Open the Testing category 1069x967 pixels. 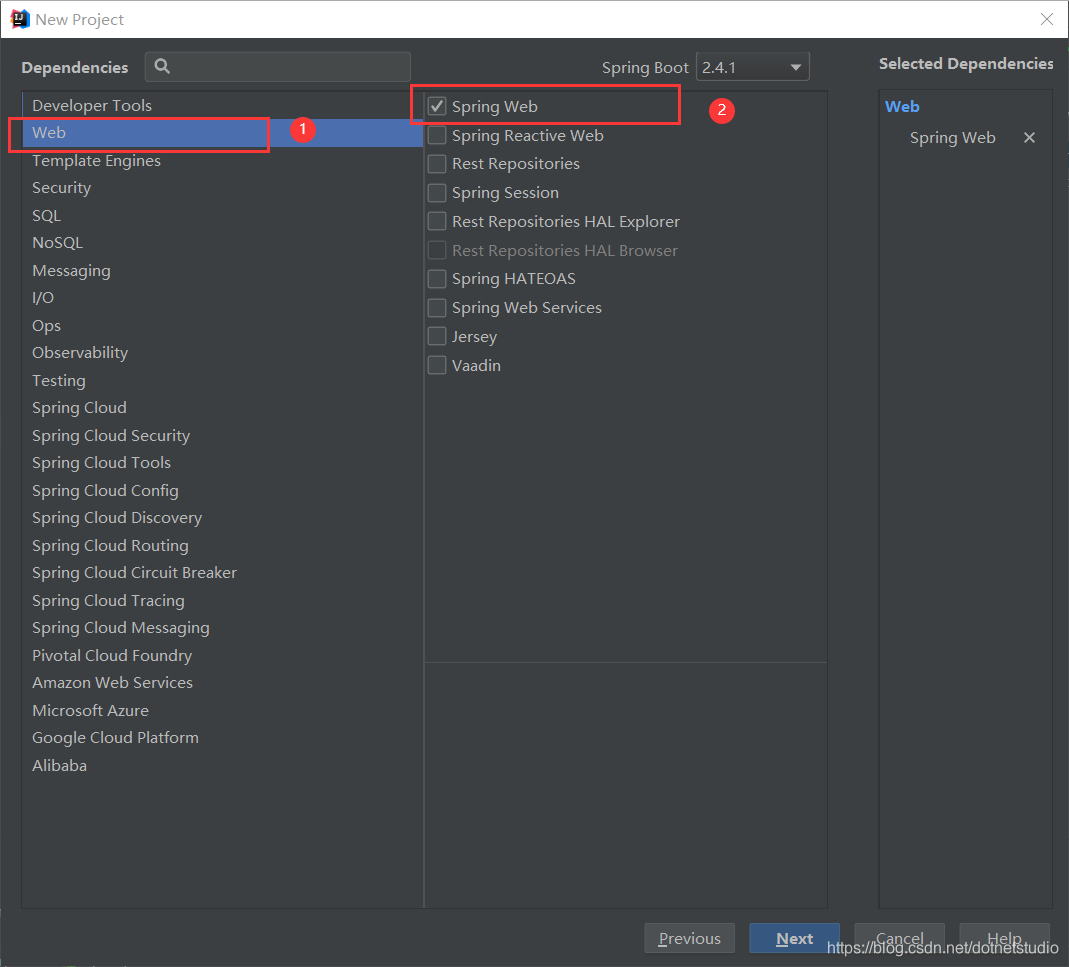(x=222, y=381)
